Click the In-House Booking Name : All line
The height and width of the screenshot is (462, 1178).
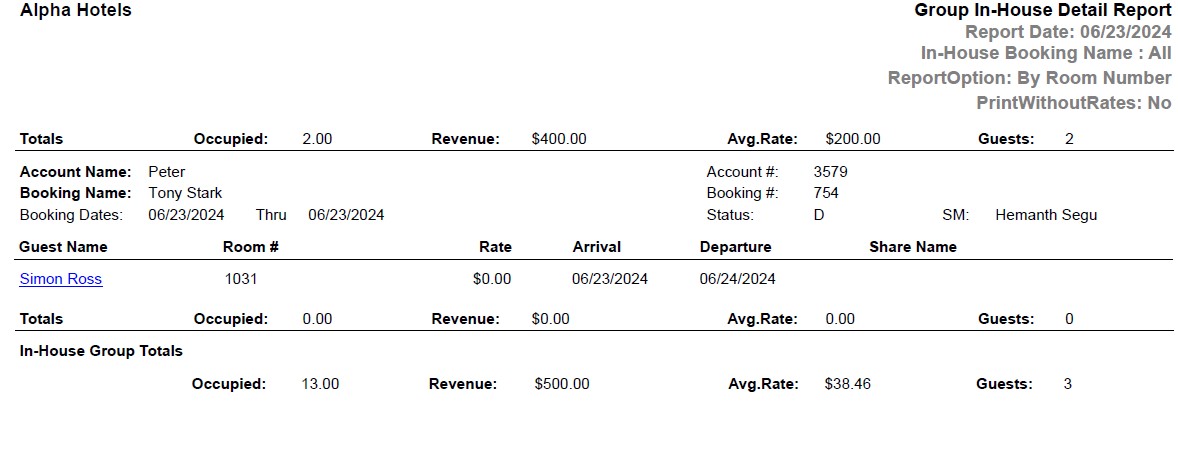[x=1045, y=54]
